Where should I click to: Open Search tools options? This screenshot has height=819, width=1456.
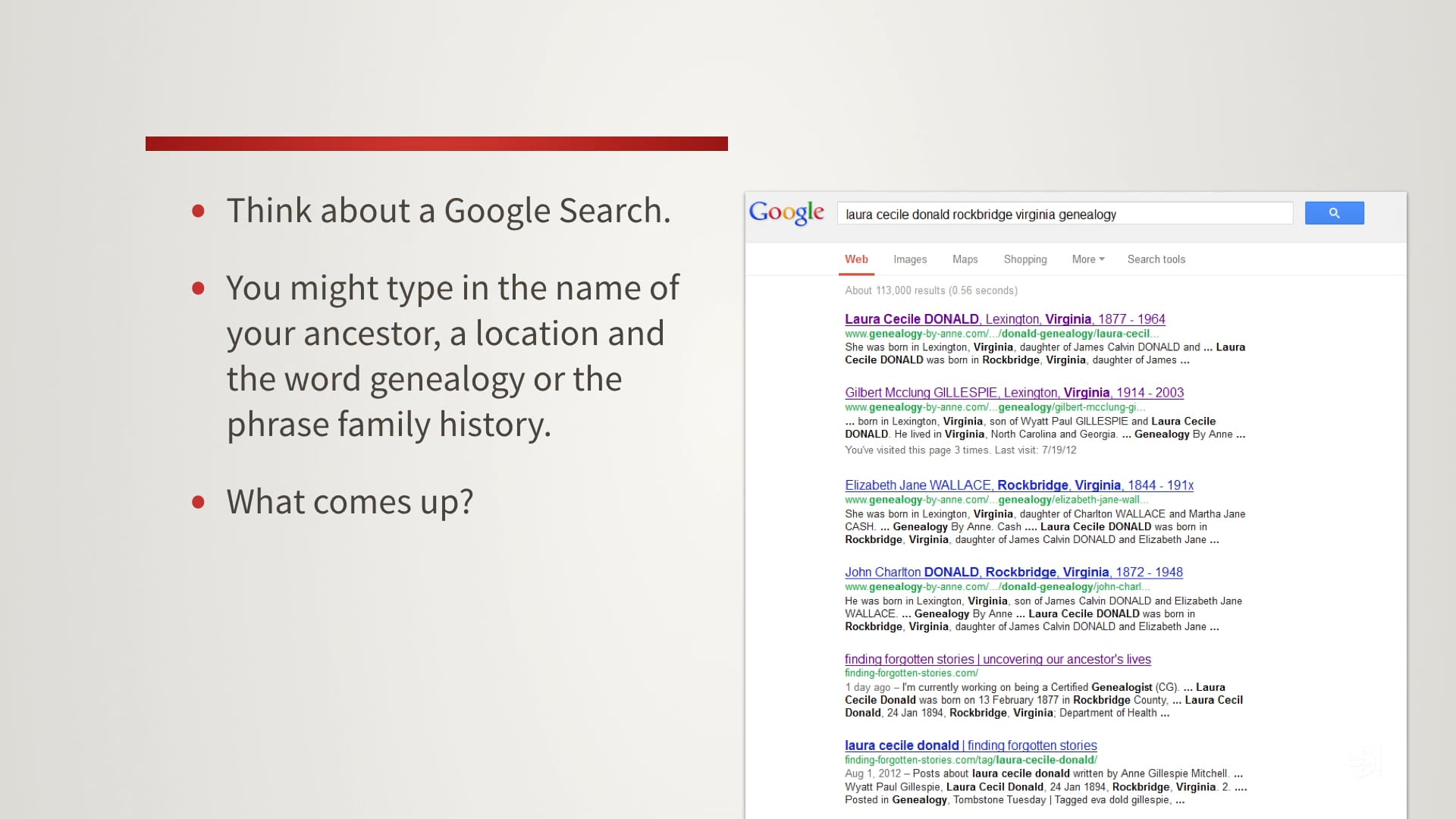click(1156, 259)
